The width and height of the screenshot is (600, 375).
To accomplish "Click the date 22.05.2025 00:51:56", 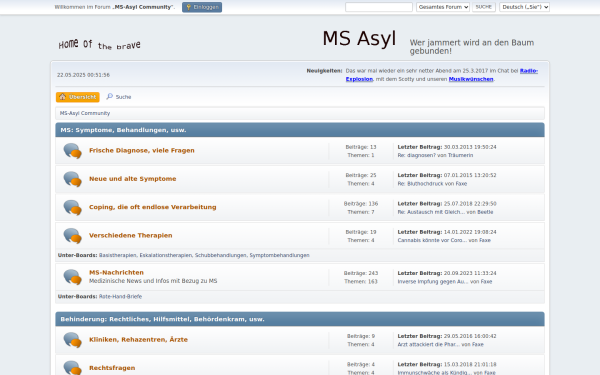I will (x=83, y=75).
